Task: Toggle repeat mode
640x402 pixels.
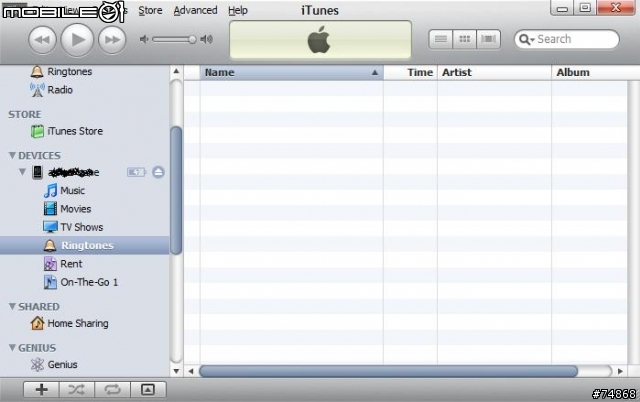Action: (x=112, y=390)
